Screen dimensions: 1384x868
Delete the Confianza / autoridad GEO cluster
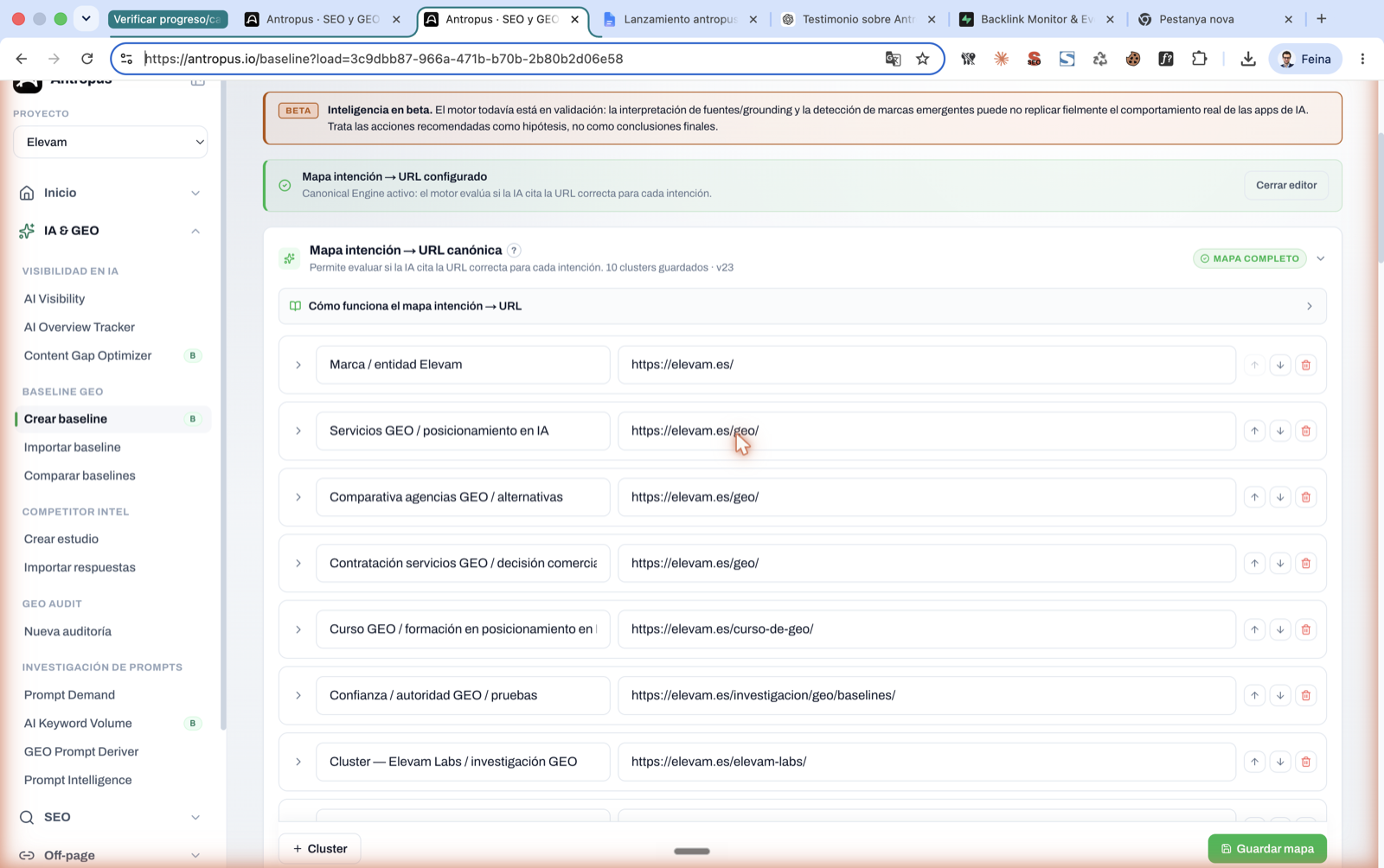tap(1306, 695)
